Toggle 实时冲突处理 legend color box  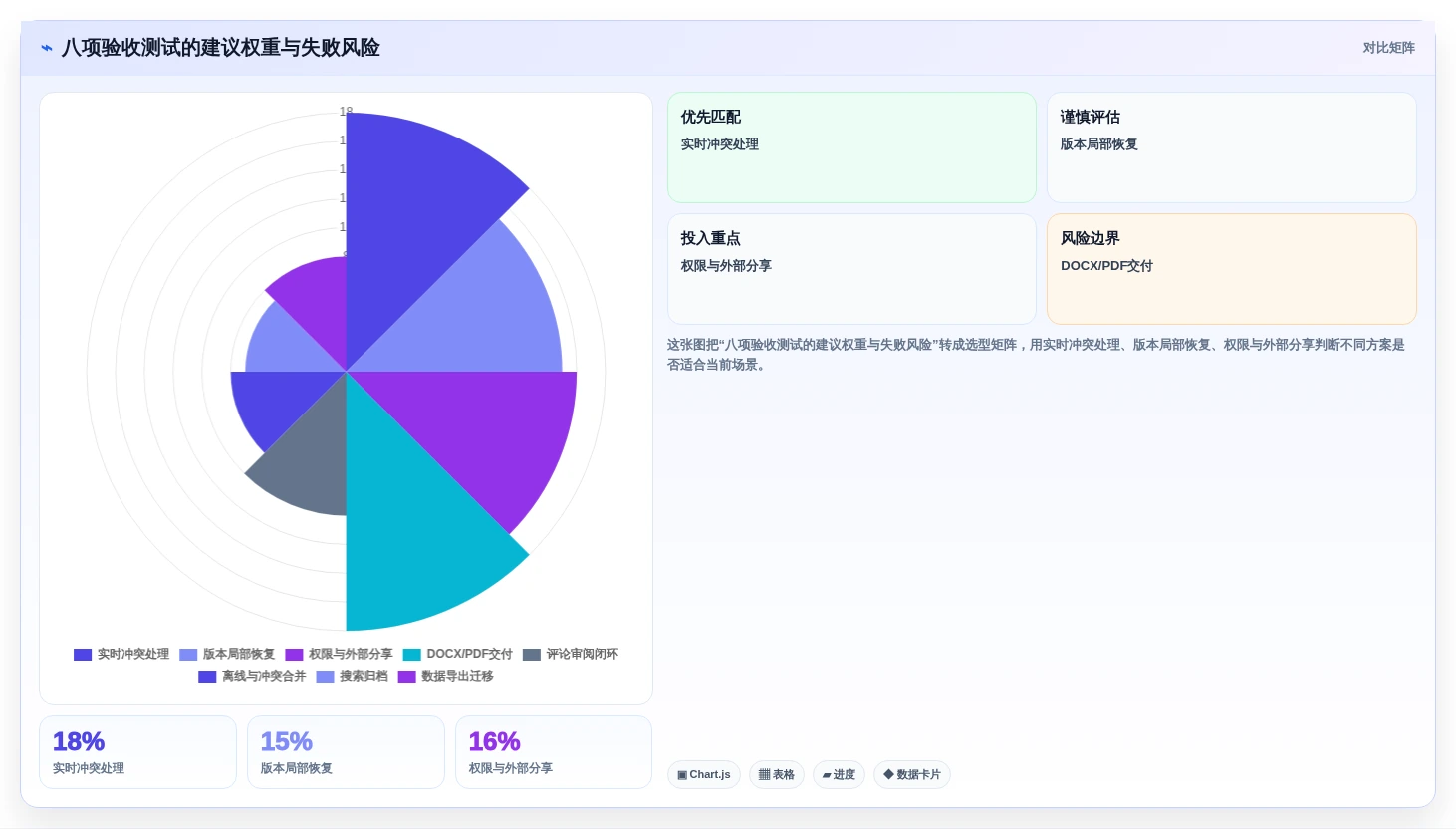click(83, 655)
